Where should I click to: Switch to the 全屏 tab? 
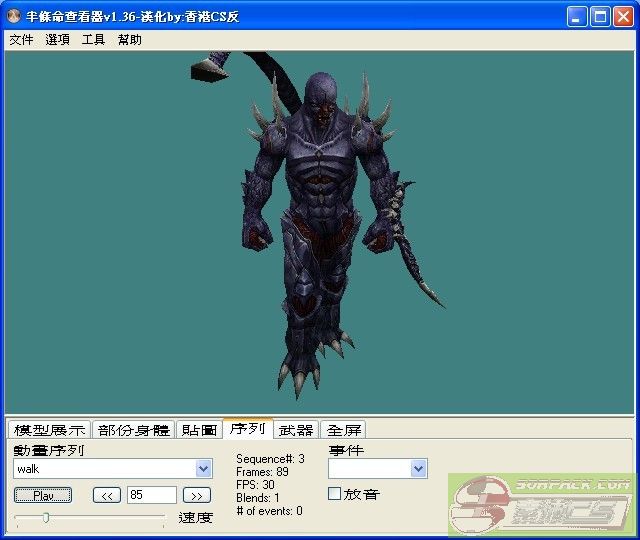click(x=344, y=430)
